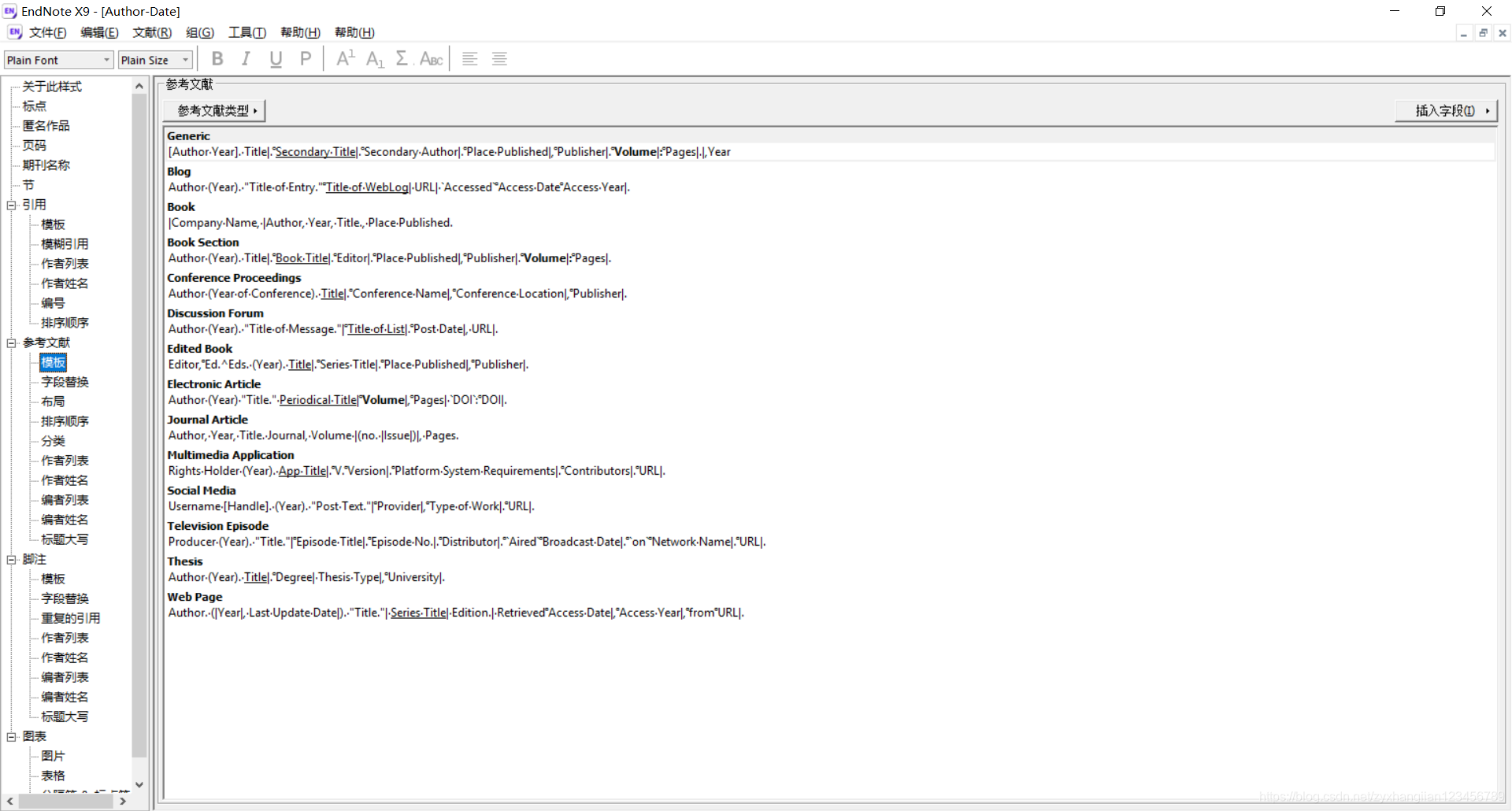Click the Thesis template line
This screenshot has height=811, width=1512.
point(306,577)
